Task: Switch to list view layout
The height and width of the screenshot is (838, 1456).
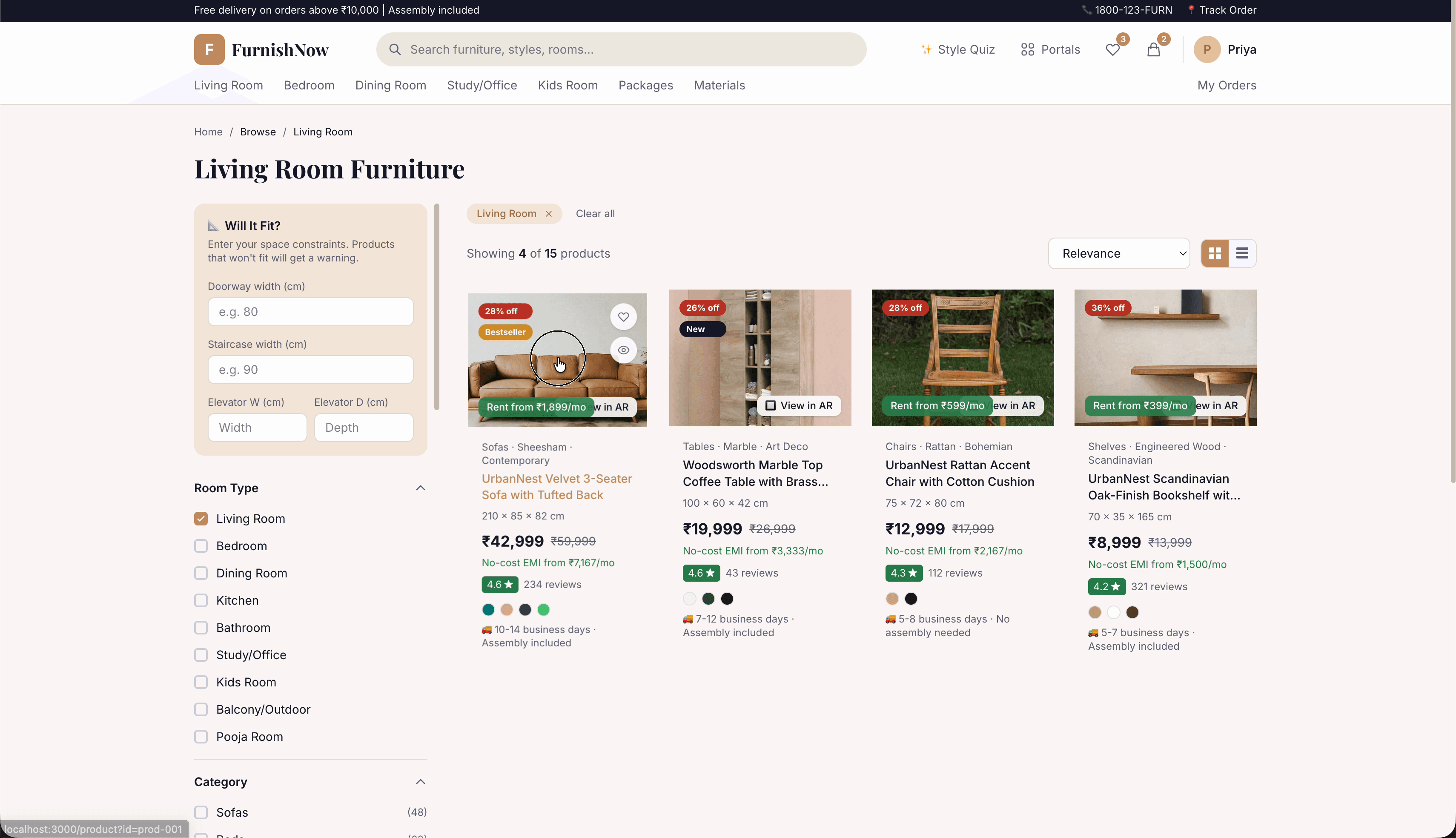Action: pyautogui.click(x=1243, y=253)
